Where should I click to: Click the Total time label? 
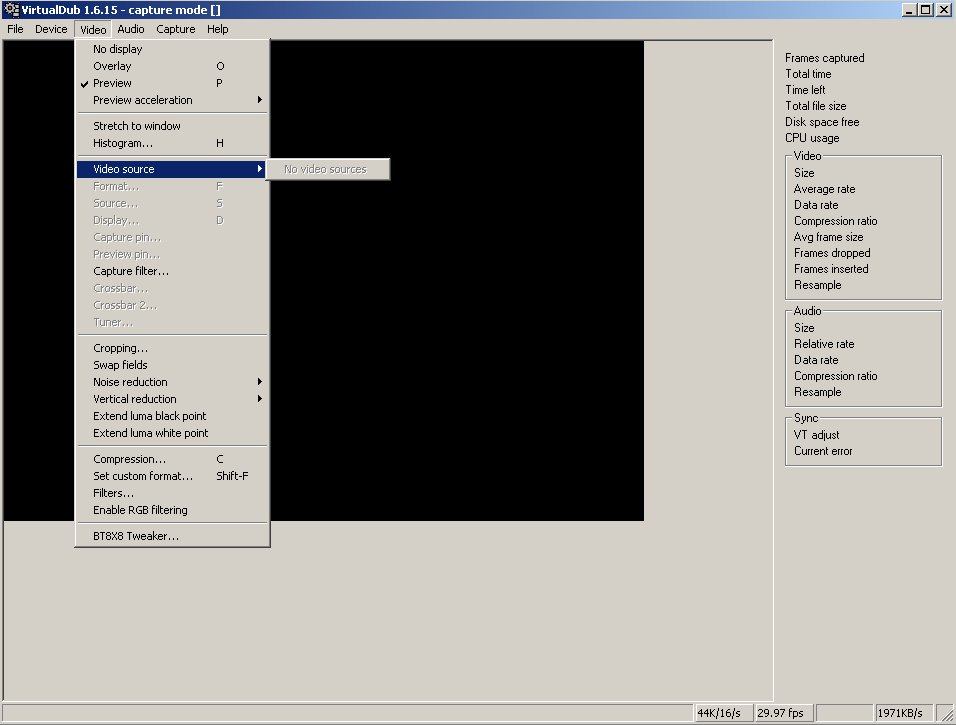808,74
